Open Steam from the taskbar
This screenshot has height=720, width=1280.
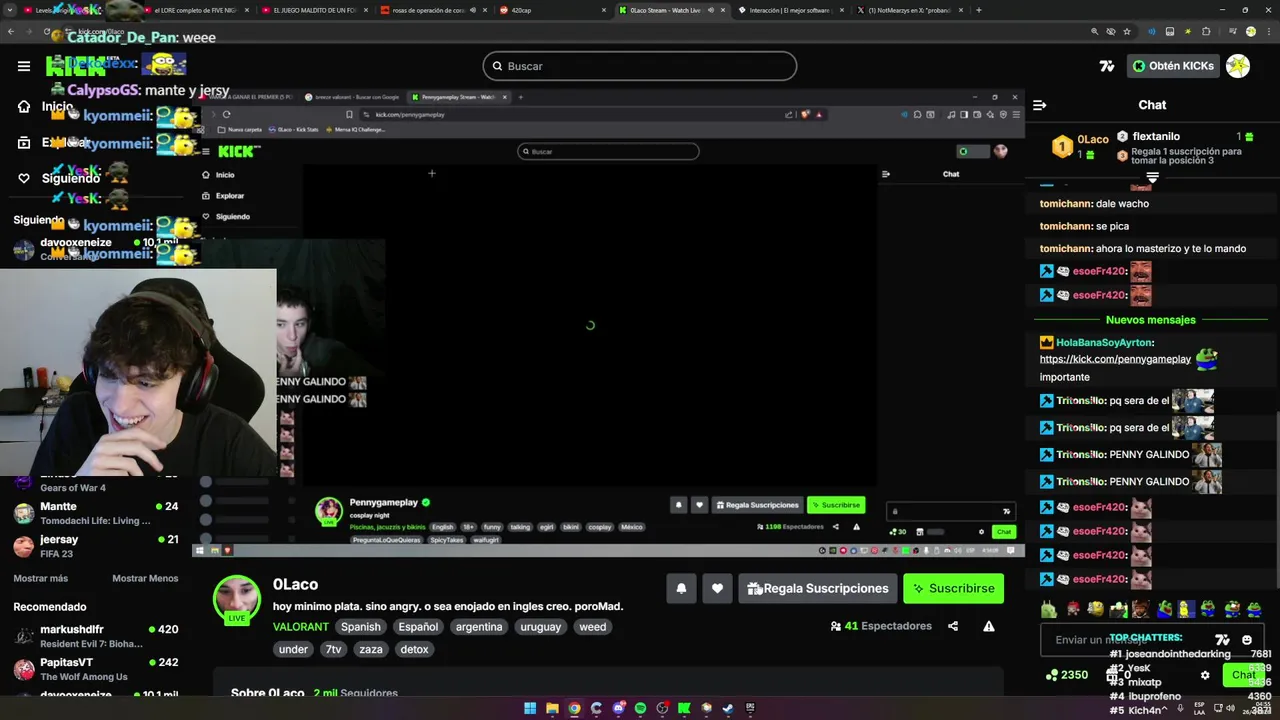click(x=728, y=708)
